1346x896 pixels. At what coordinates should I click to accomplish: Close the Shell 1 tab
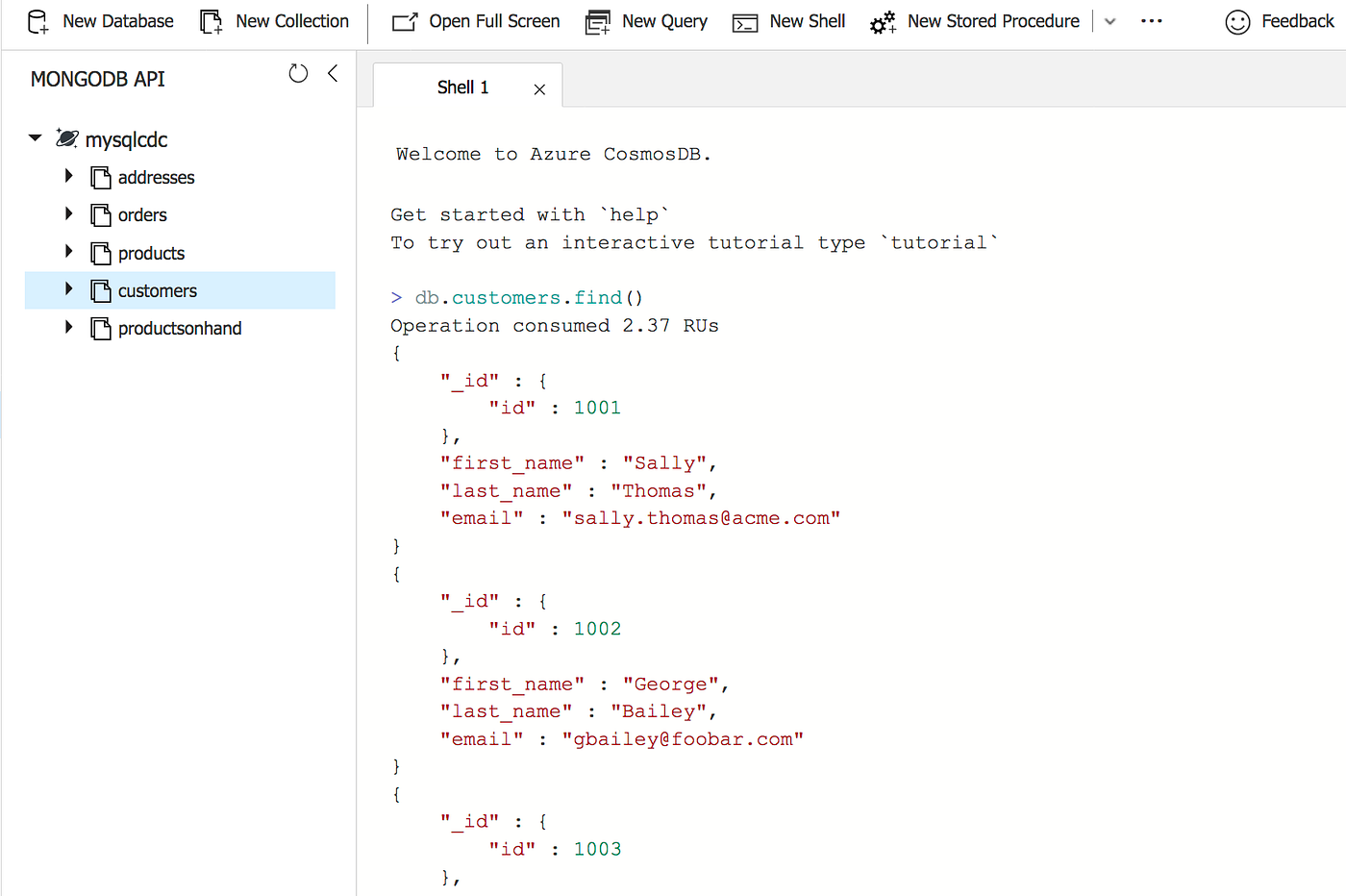pyautogui.click(x=539, y=86)
